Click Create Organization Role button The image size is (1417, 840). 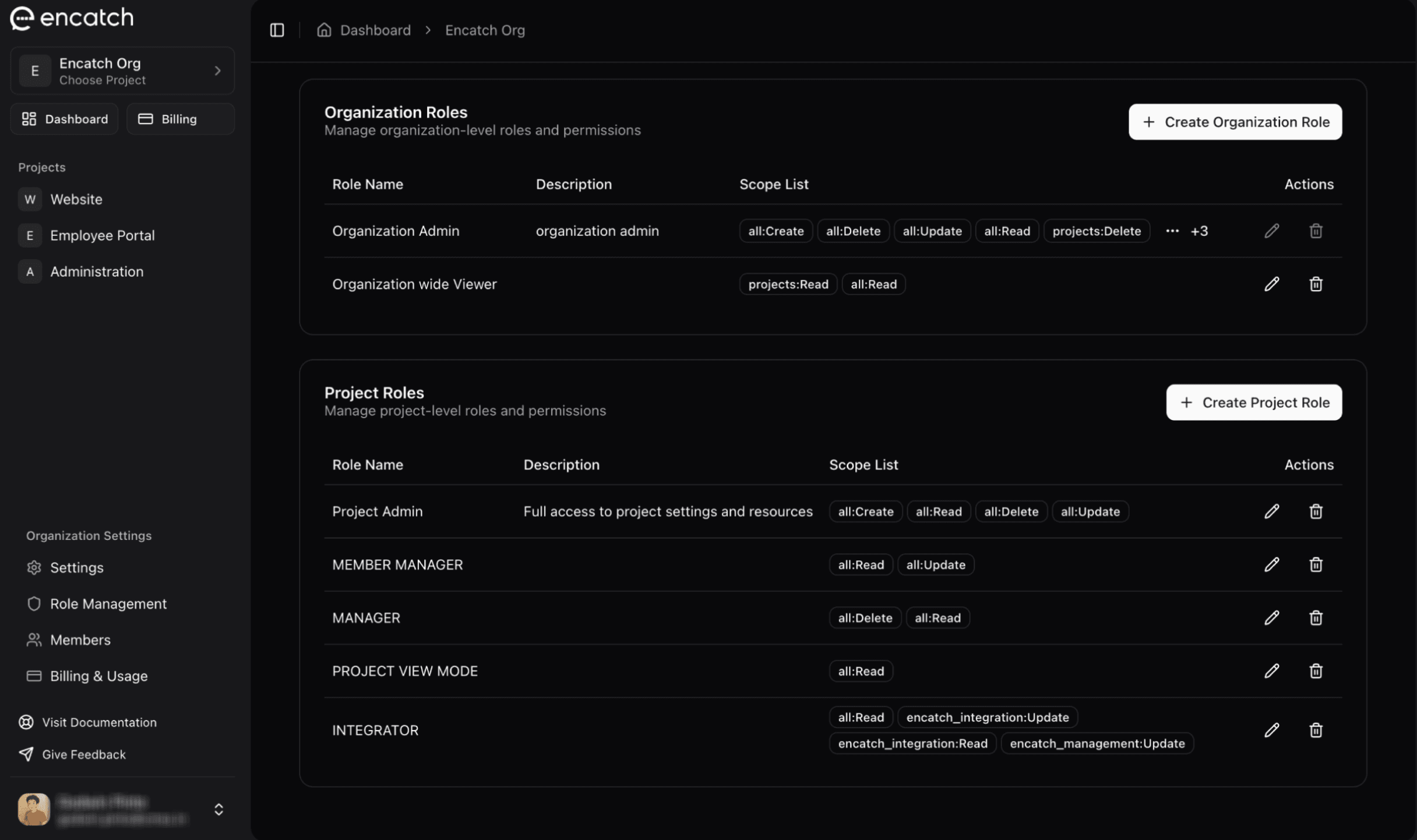click(x=1235, y=122)
